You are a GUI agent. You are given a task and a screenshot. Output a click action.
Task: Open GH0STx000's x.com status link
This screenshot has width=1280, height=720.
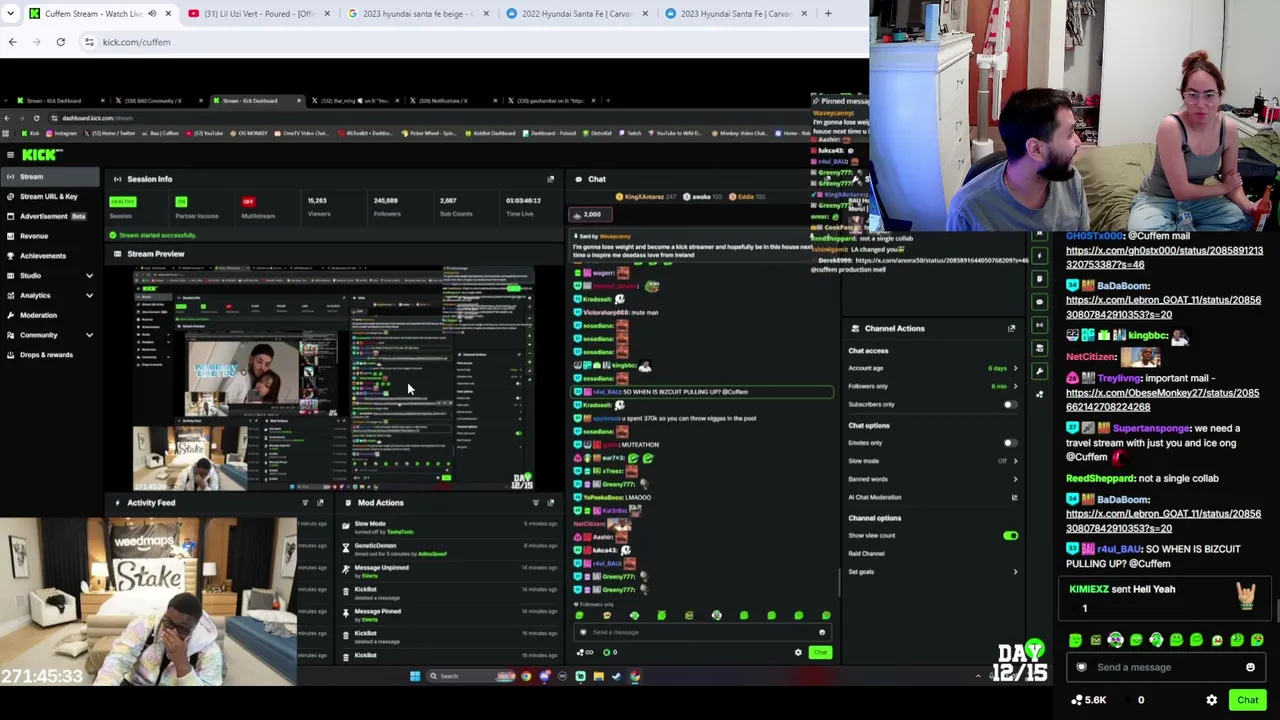[1164, 258]
